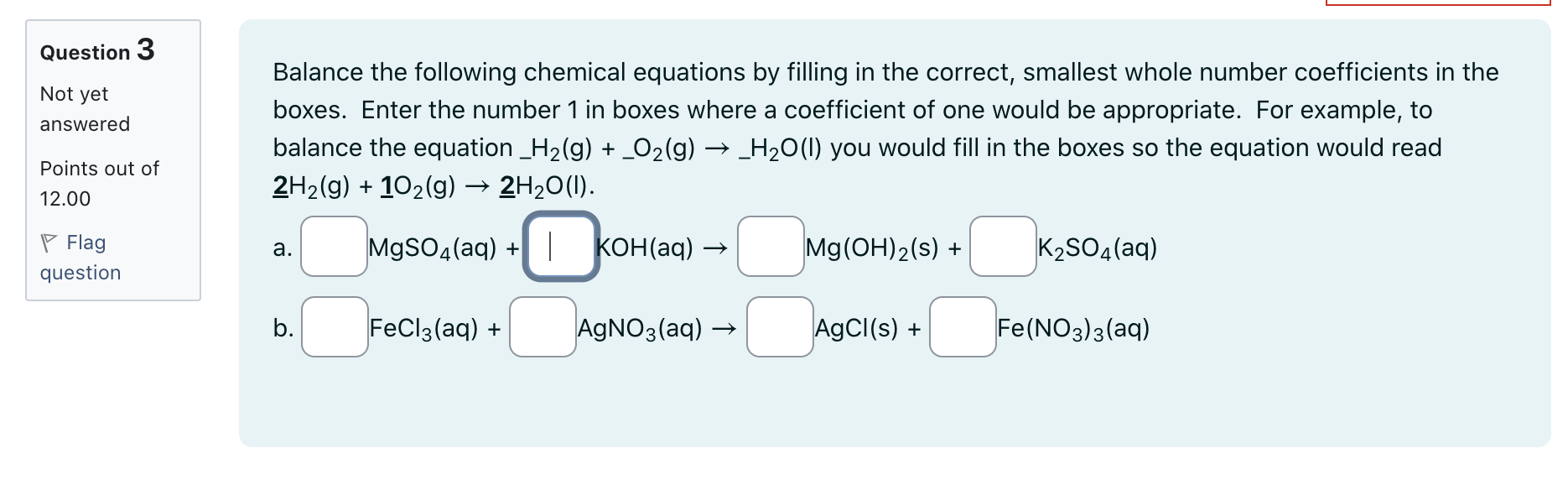Click the coefficient box before AgCl(s)

point(779,328)
